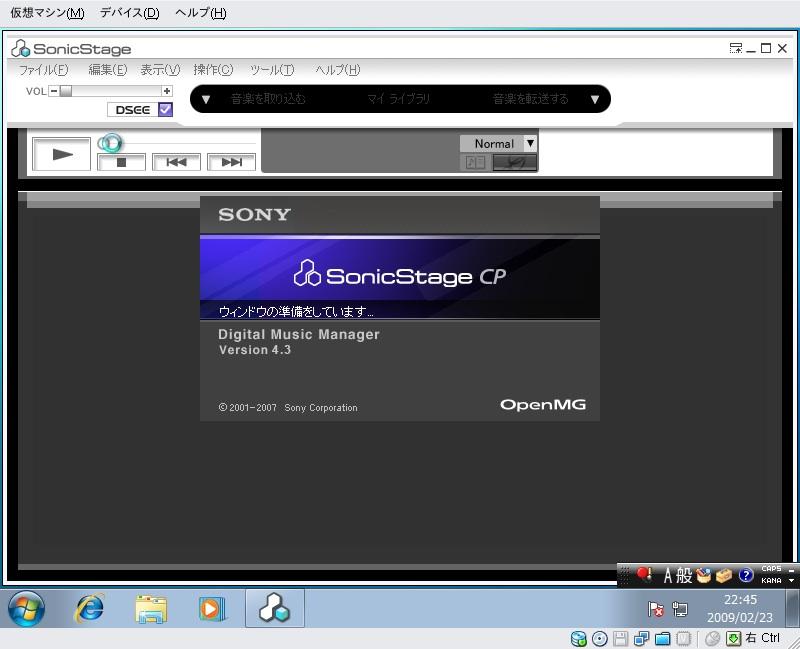Screen dimensions: 800x649
Task: Open the ファイル(F) menu
Action: (x=43, y=70)
